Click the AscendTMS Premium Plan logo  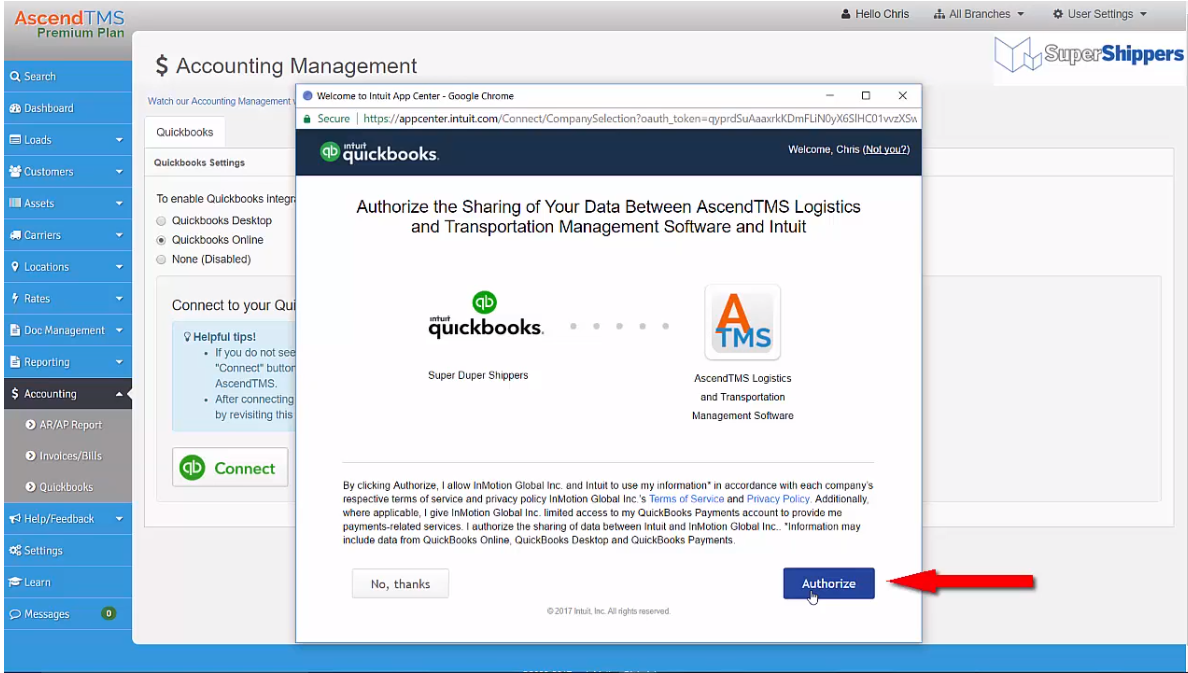(x=70, y=23)
